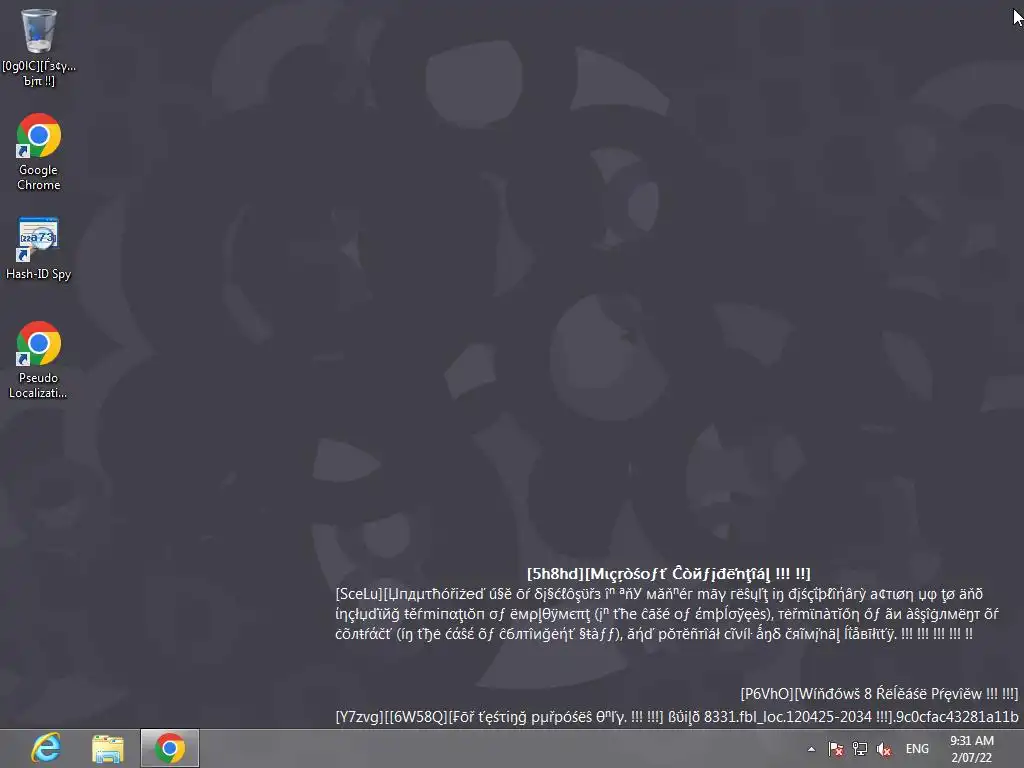Image resolution: width=1024 pixels, height=768 pixels.
Task: Select the Google Chrome desktop shortcut
Action: (39, 152)
